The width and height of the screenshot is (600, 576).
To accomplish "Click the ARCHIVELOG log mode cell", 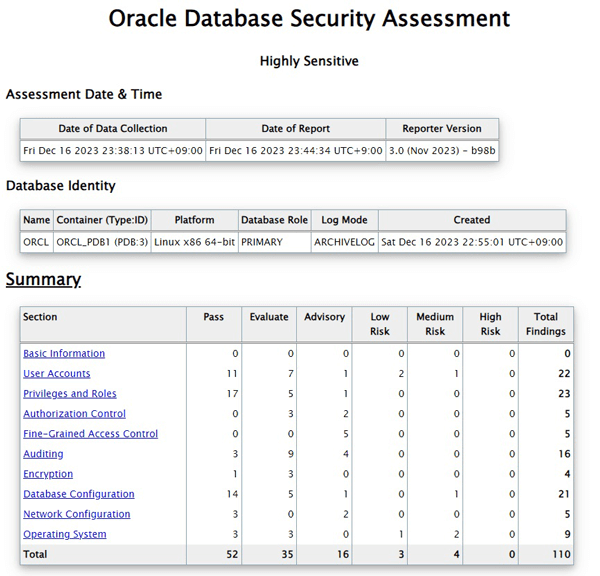I will [x=344, y=242].
